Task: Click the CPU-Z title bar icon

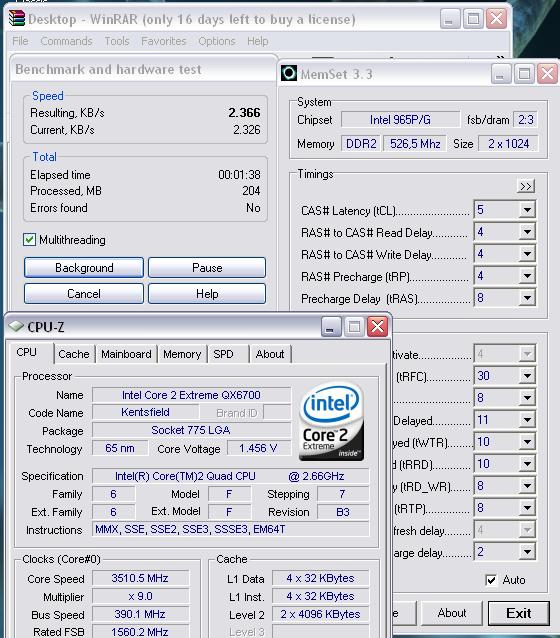Action: (17, 326)
